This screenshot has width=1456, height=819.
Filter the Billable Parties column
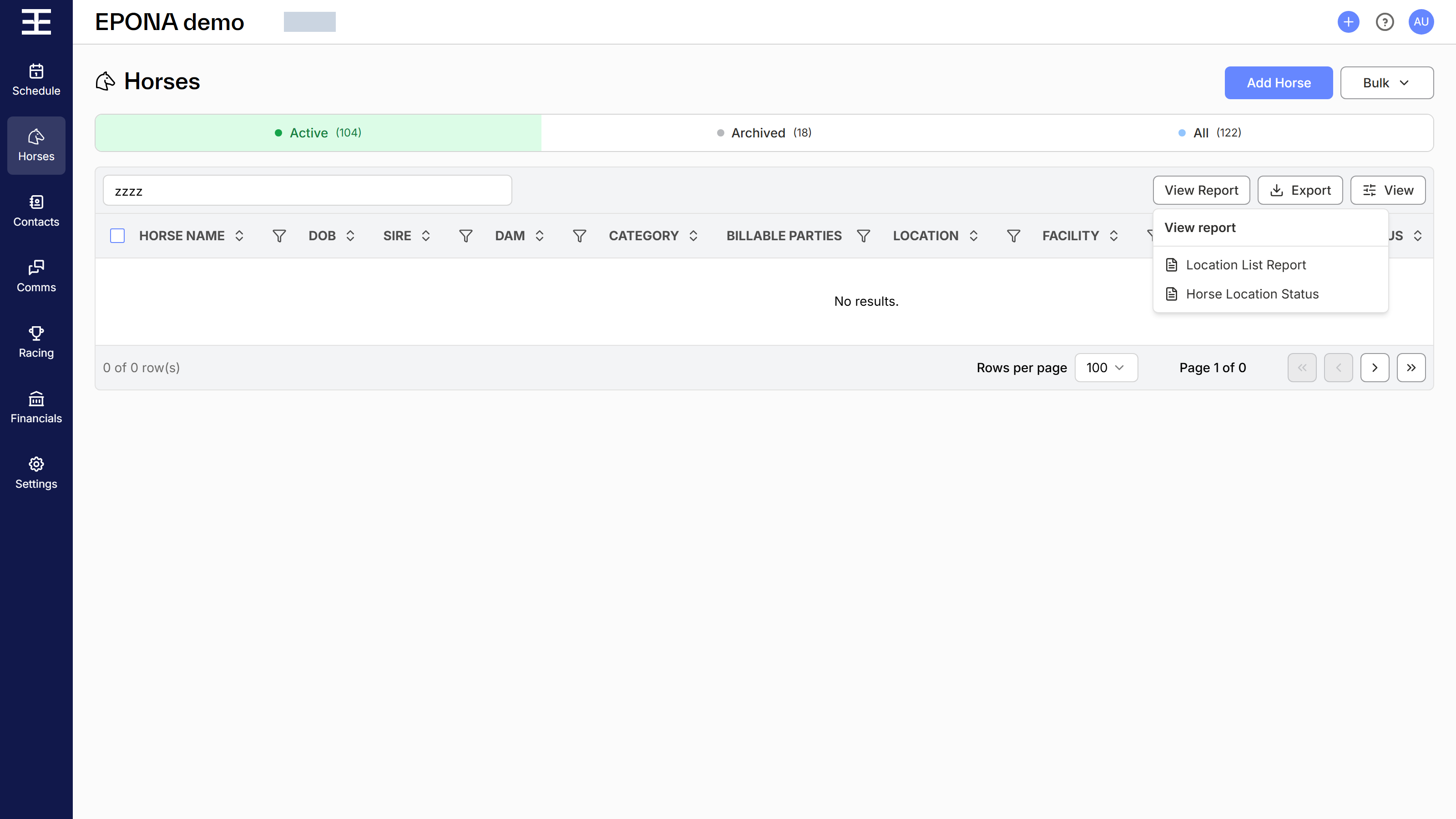coord(863,236)
